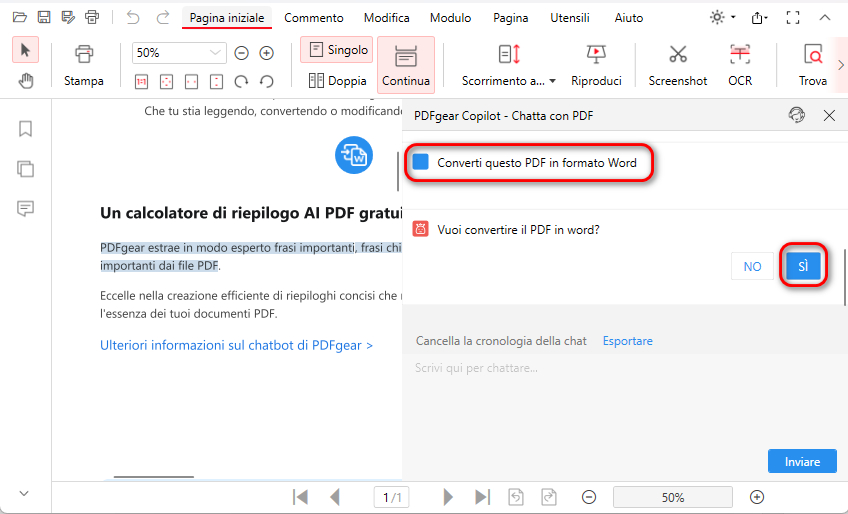The height and width of the screenshot is (514, 848).
Task: Redo the last action
Action: pyautogui.click(x=162, y=17)
